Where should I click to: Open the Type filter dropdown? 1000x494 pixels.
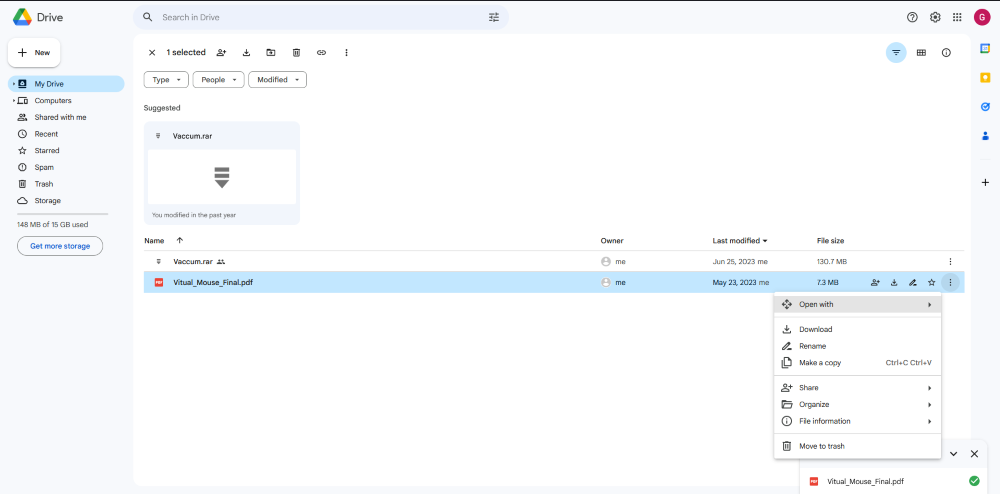point(166,80)
